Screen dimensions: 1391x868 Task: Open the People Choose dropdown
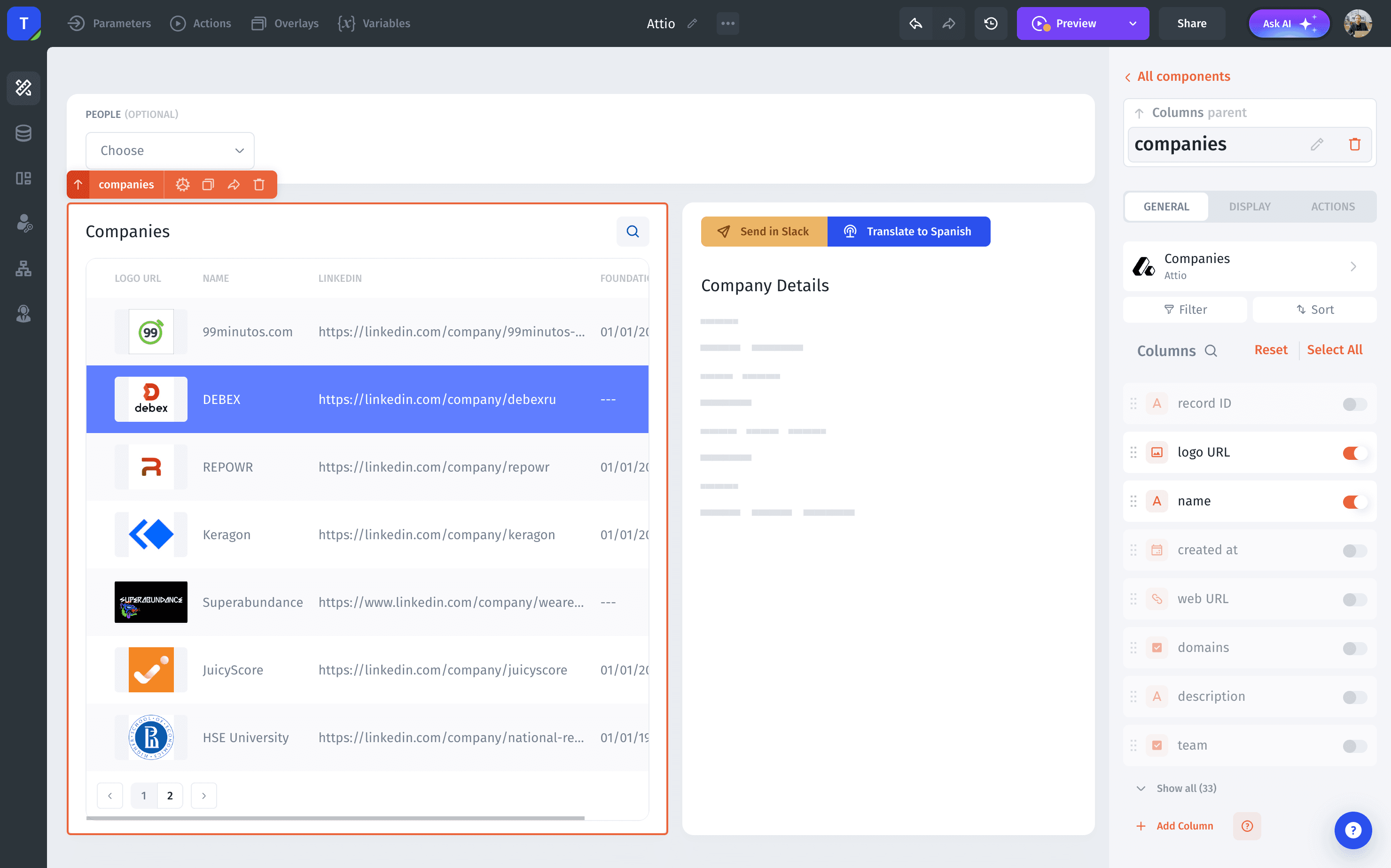tap(170, 150)
